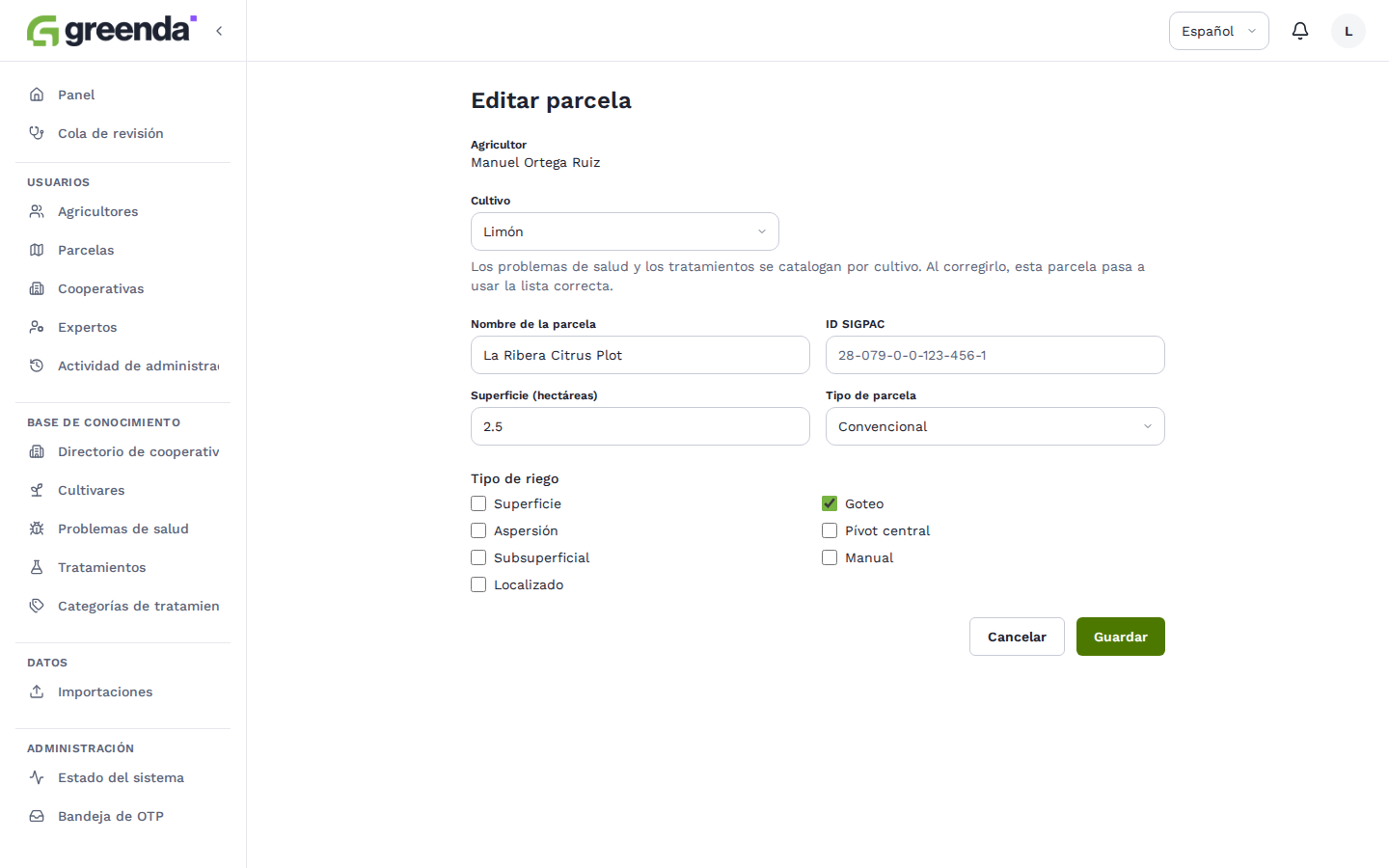Open the Español language selector
Screen dimensions: 1389x868
pyautogui.click(x=1219, y=31)
